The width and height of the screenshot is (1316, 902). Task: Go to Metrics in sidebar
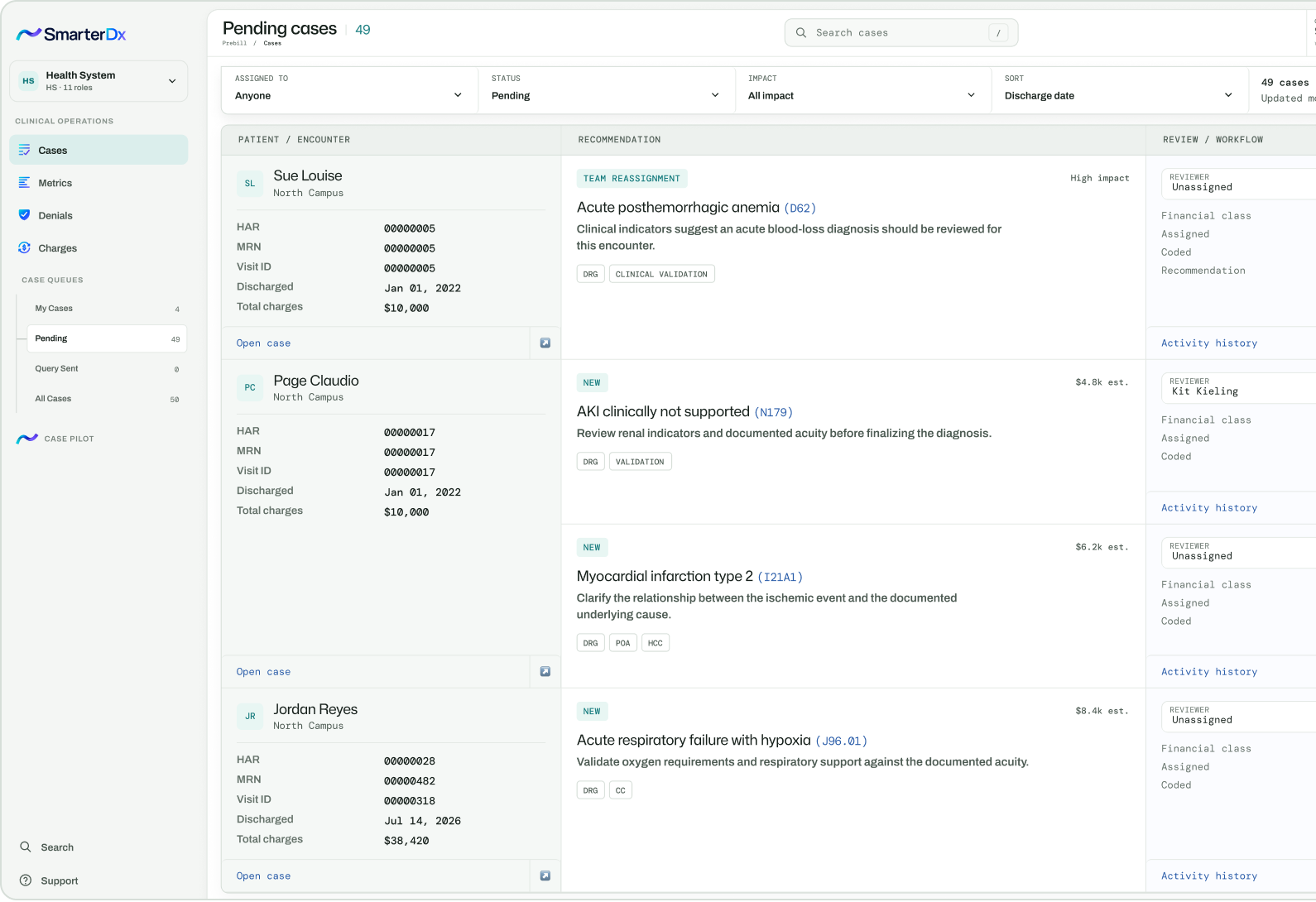(98, 183)
